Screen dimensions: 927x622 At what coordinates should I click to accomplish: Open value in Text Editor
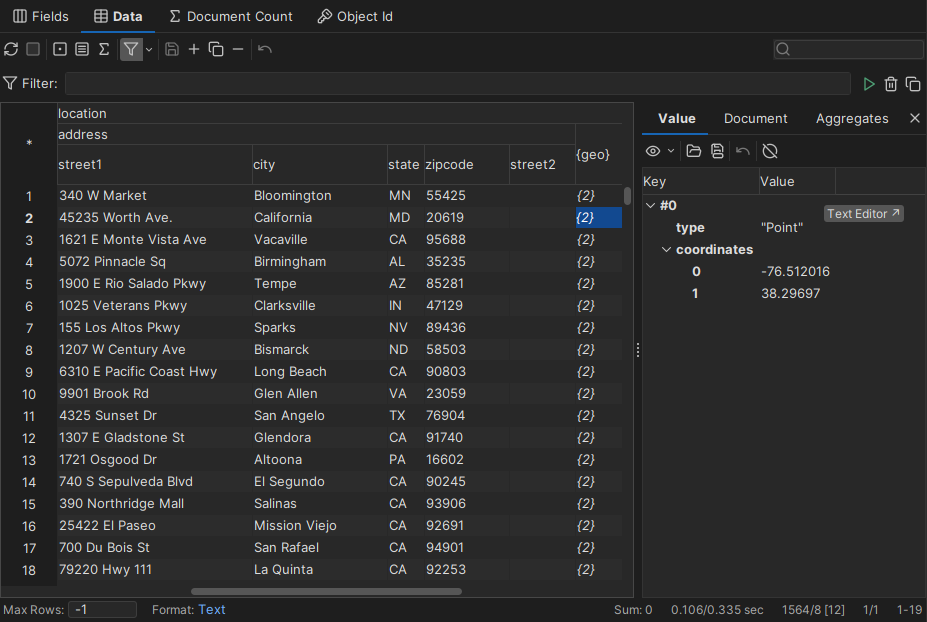coord(863,212)
